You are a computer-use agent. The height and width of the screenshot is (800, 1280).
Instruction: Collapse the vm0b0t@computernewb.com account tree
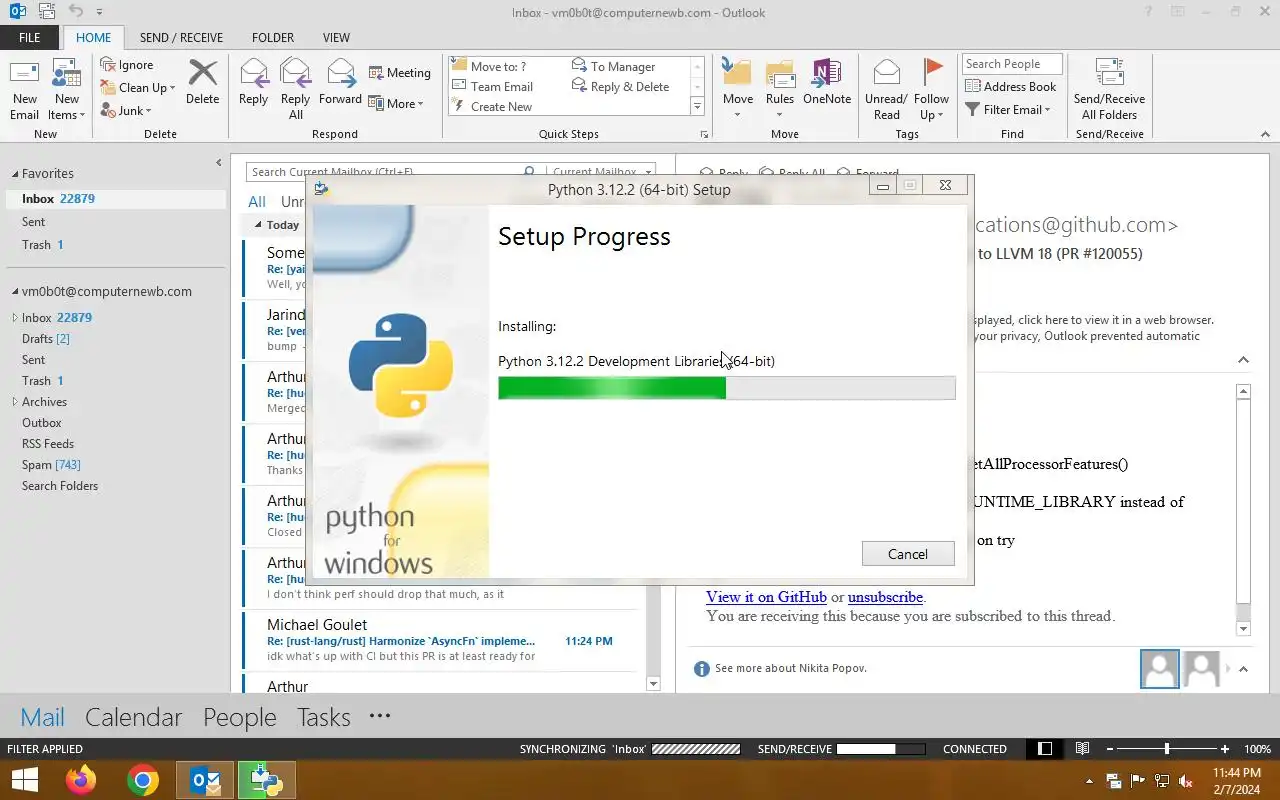pyautogui.click(x=15, y=292)
